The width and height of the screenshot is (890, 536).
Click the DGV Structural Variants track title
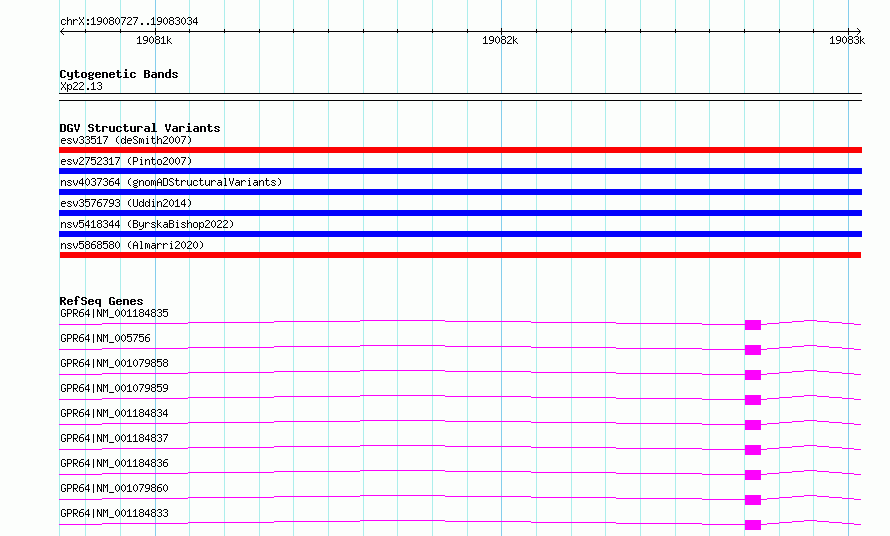click(140, 128)
